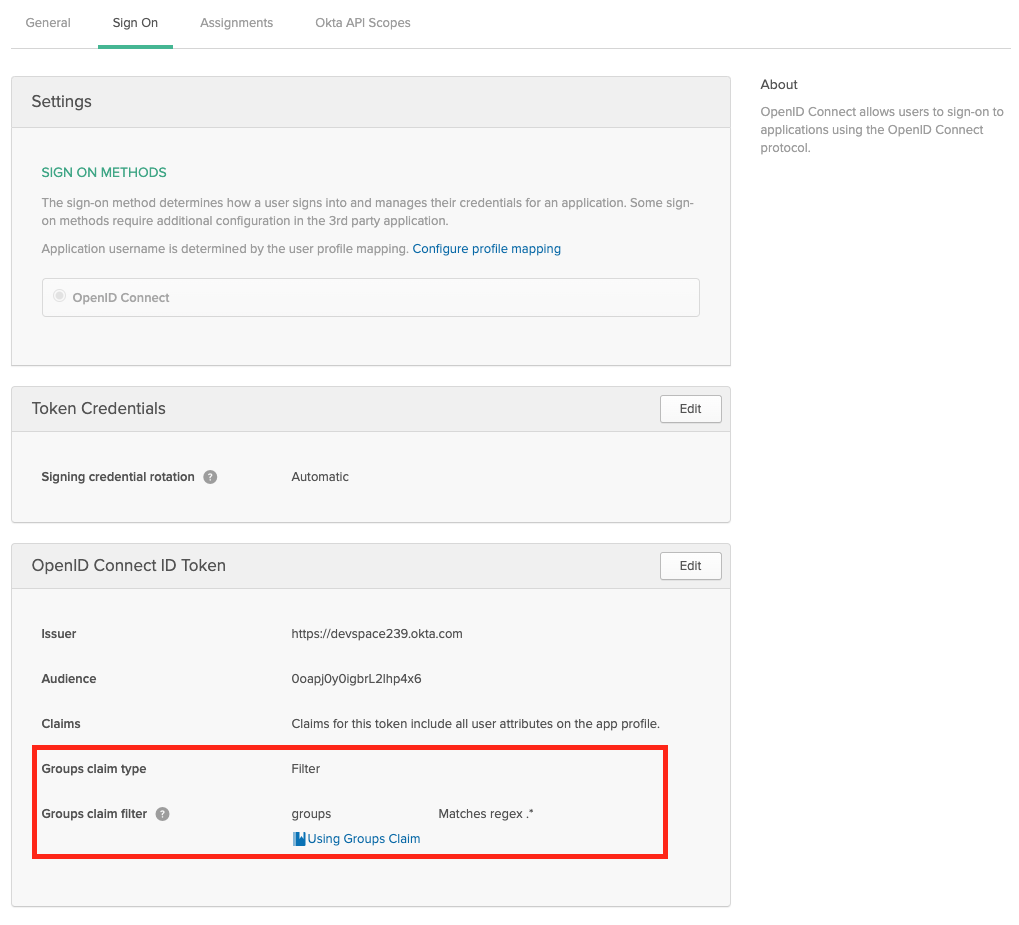
Task: Open the Okta API Scopes tab
Action: point(363,23)
